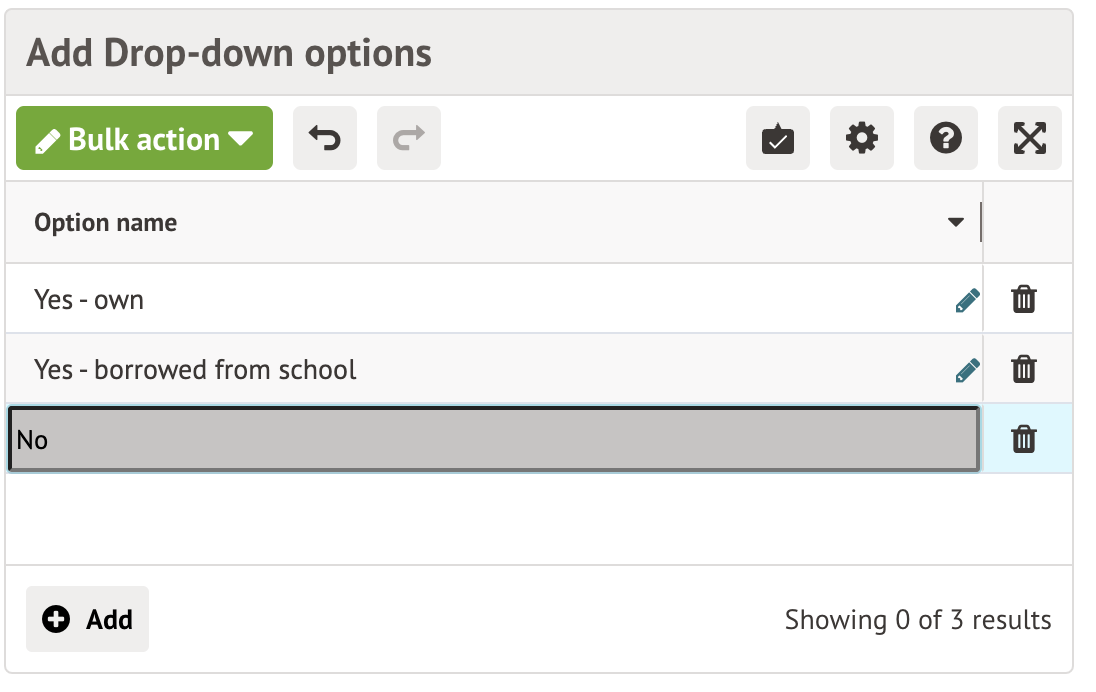Screen dimensions: 1096x692
Task: Open the settings gear icon
Action: [x=861, y=139]
